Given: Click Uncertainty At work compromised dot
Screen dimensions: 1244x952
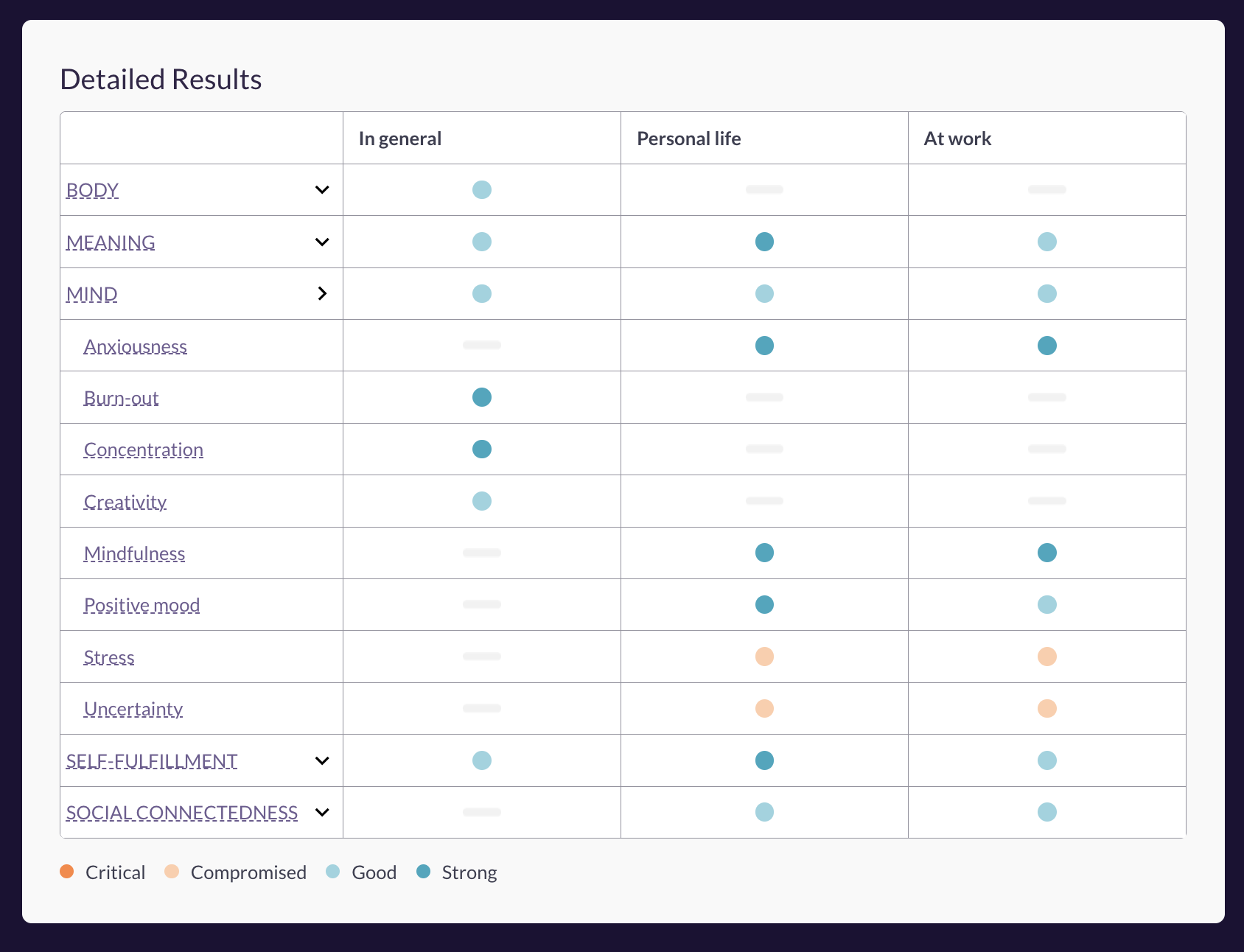Looking at the screenshot, I should (1046, 709).
